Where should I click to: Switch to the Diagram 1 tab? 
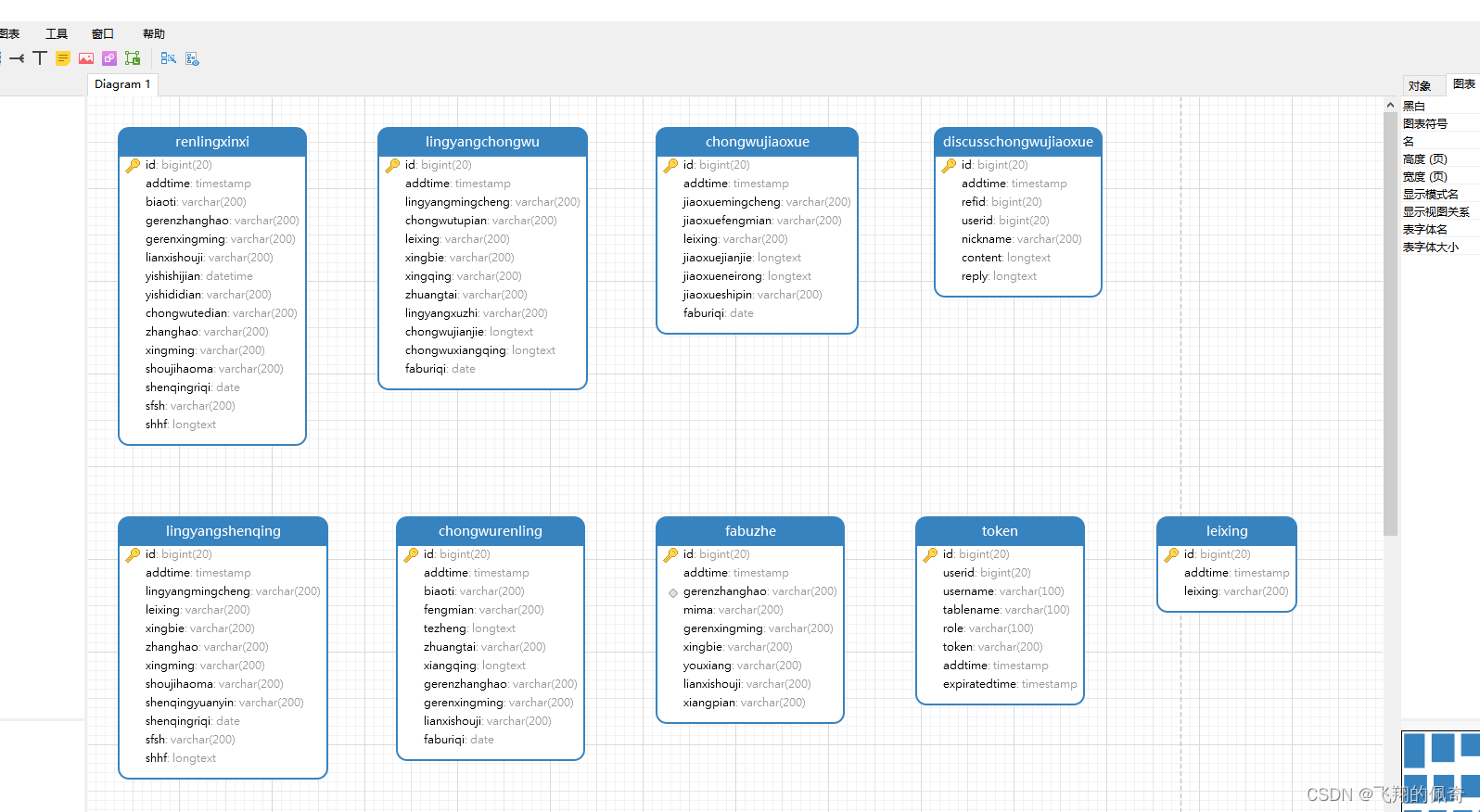pyautogui.click(x=122, y=84)
